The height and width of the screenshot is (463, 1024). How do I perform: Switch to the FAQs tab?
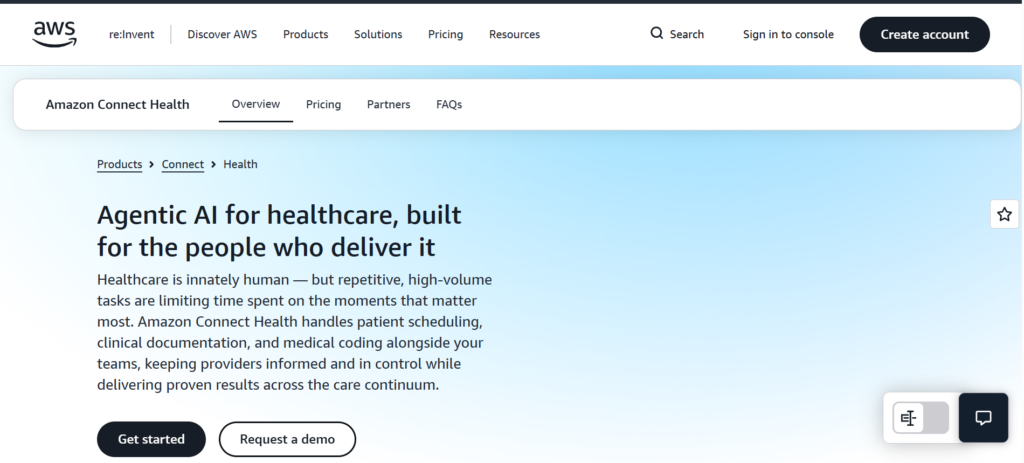coord(449,104)
